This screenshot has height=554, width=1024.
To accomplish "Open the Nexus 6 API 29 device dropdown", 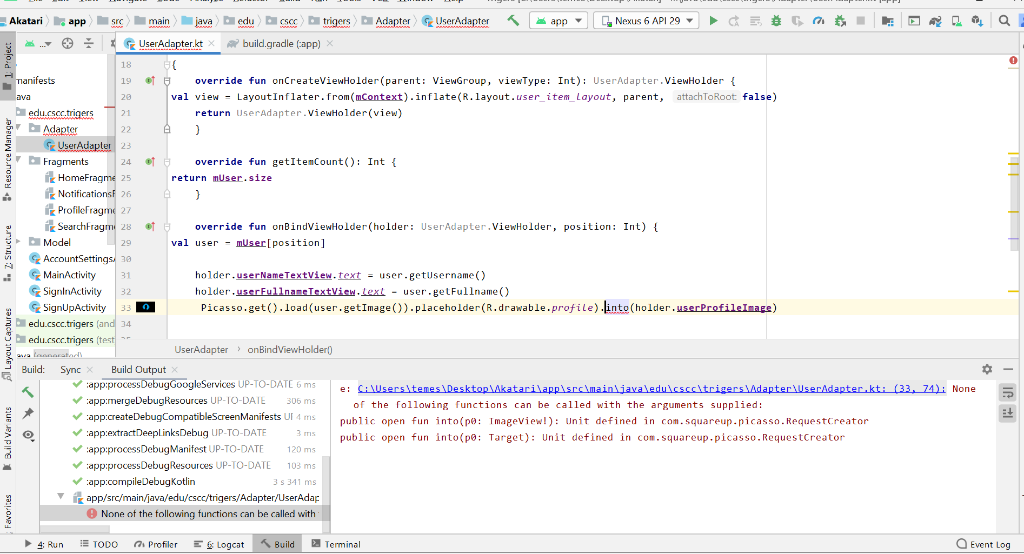I will 646,21.
